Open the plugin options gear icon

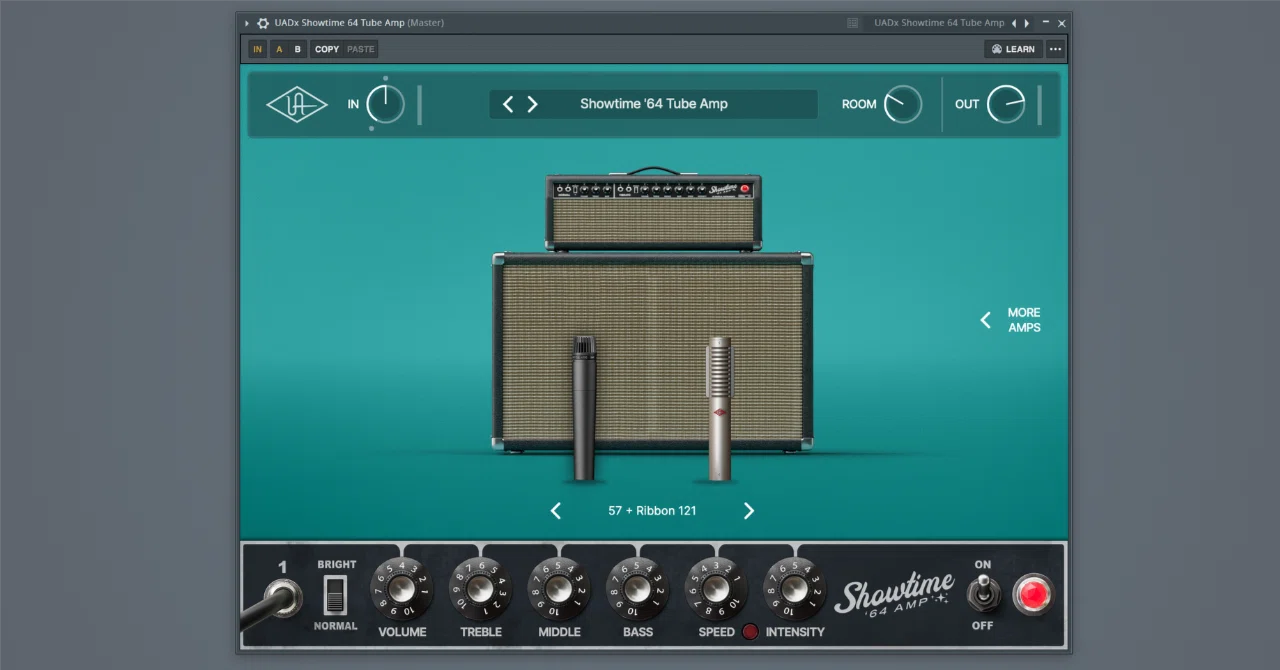tap(263, 23)
